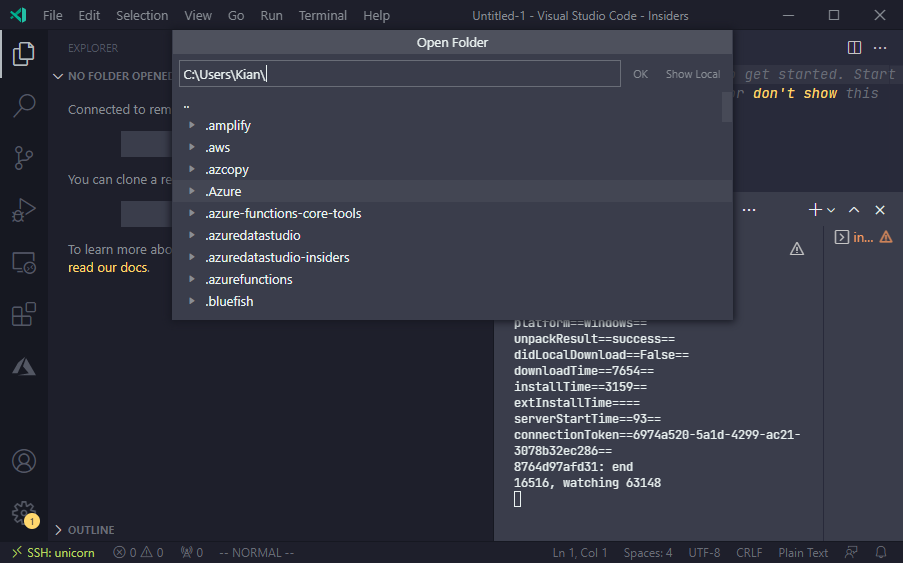This screenshot has width=903, height=563.
Task: Open Source Control view
Action: pyautogui.click(x=24, y=158)
